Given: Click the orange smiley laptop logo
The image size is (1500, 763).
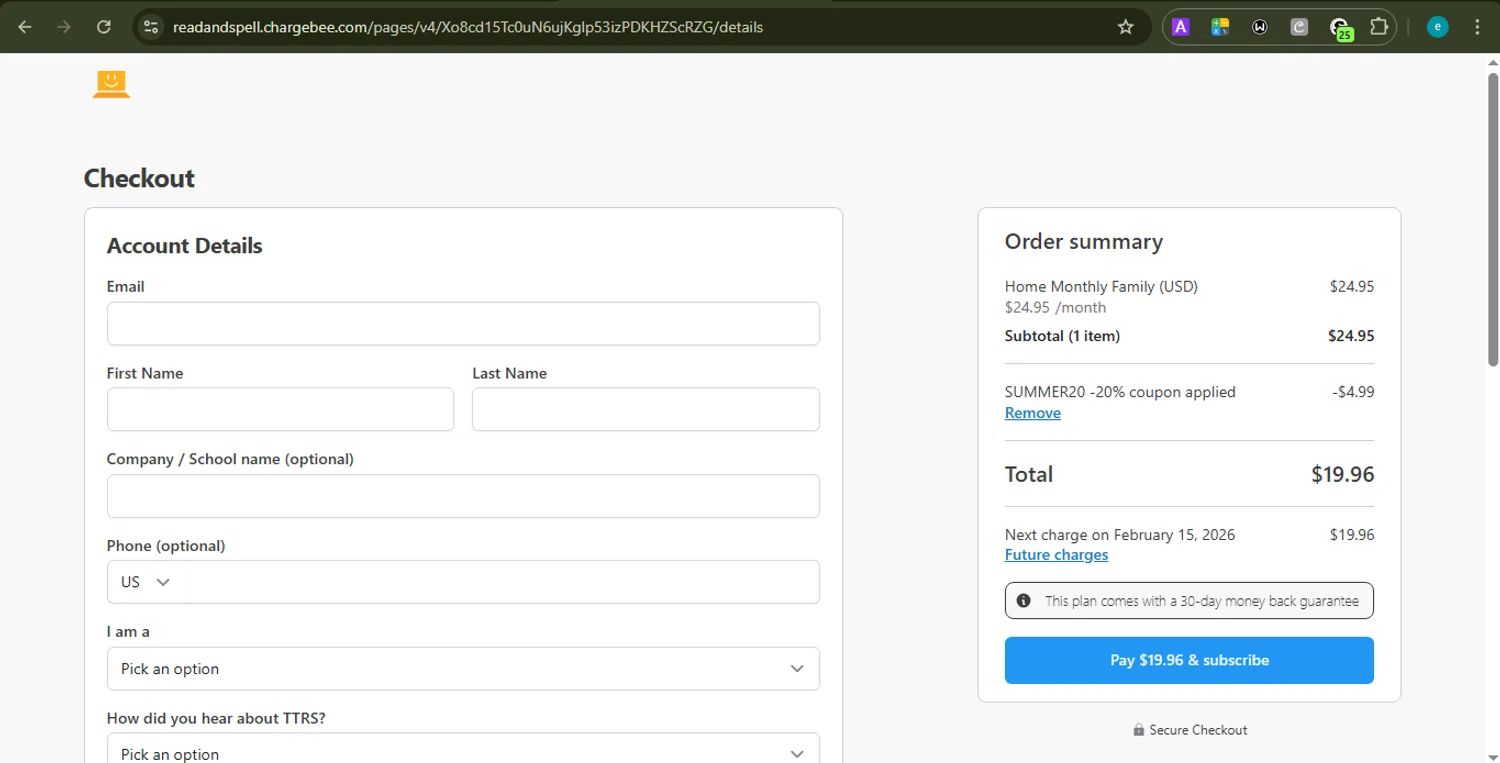Looking at the screenshot, I should pyautogui.click(x=111, y=84).
